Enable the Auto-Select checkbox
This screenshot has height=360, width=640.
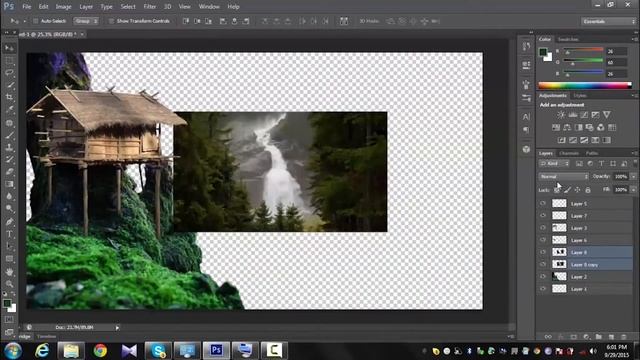[36, 21]
